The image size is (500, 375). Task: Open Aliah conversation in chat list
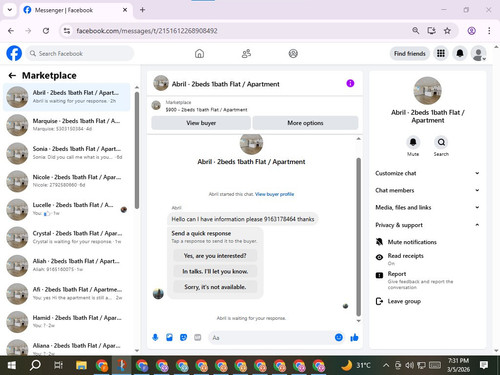66,265
